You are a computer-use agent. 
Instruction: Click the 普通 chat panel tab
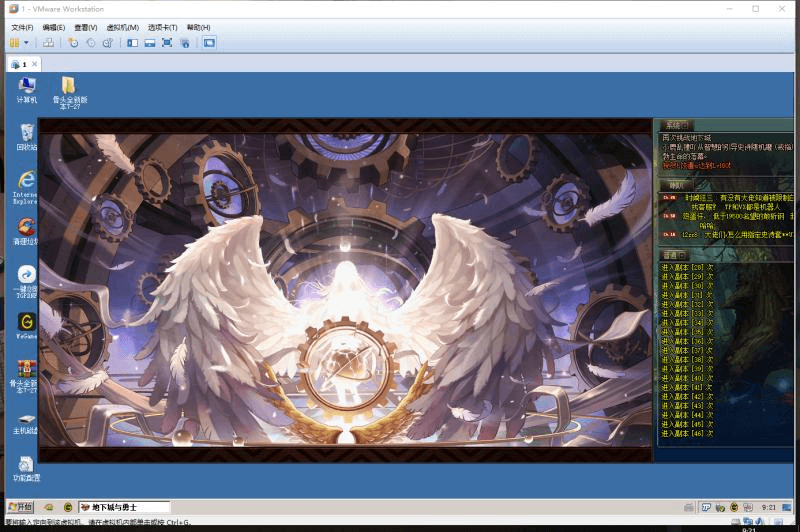pyautogui.click(x=674, y=255)
